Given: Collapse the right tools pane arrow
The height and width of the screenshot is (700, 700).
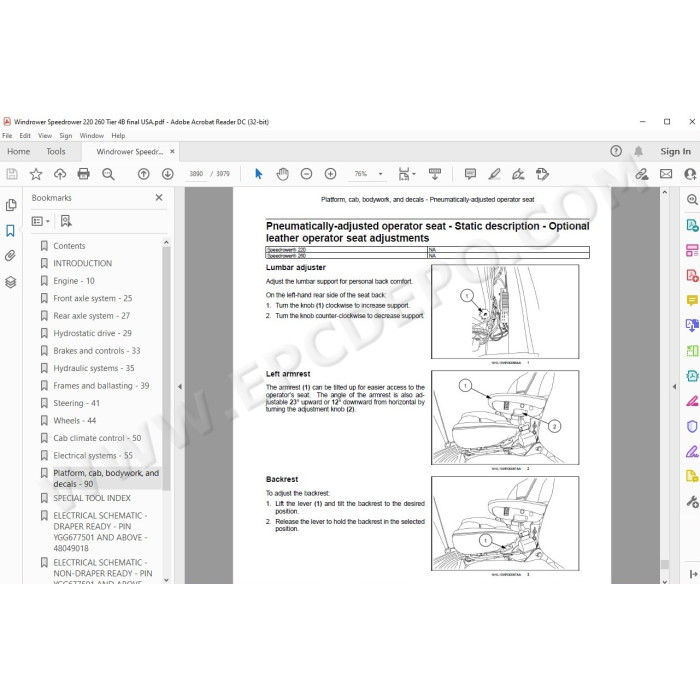Looking at the screenshot, I should point(674,387).
